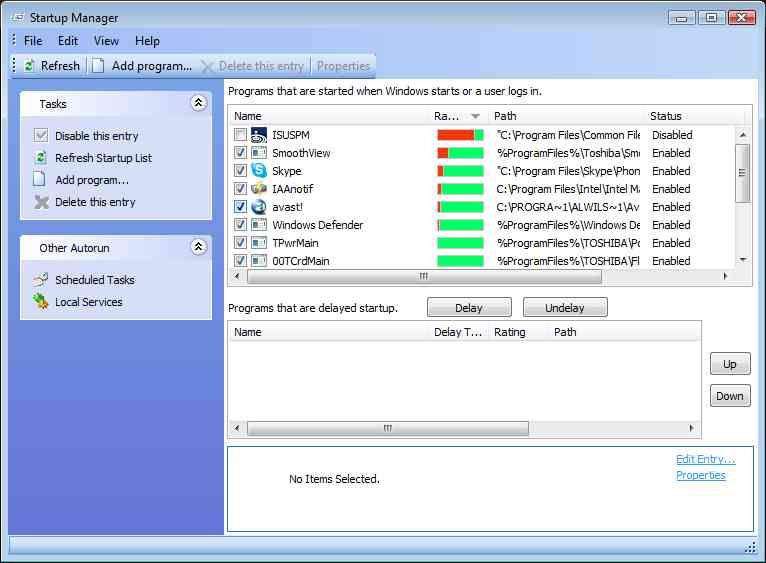The width and height of the screenshot is (766, 563).
Task: Click the Down button
Action: point(730,396)
